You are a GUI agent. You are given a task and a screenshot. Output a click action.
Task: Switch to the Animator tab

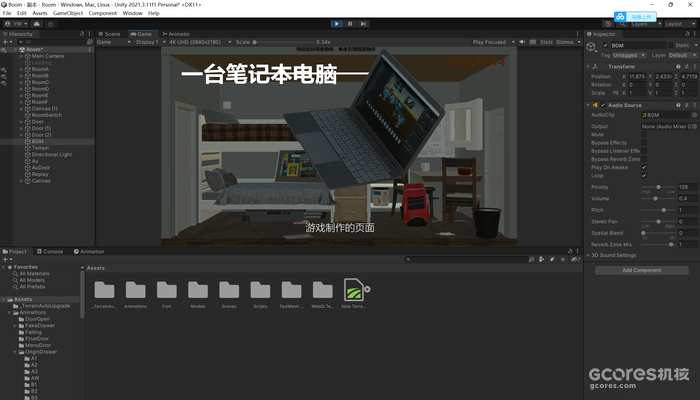pyautogui.click(x=176, y=34)
